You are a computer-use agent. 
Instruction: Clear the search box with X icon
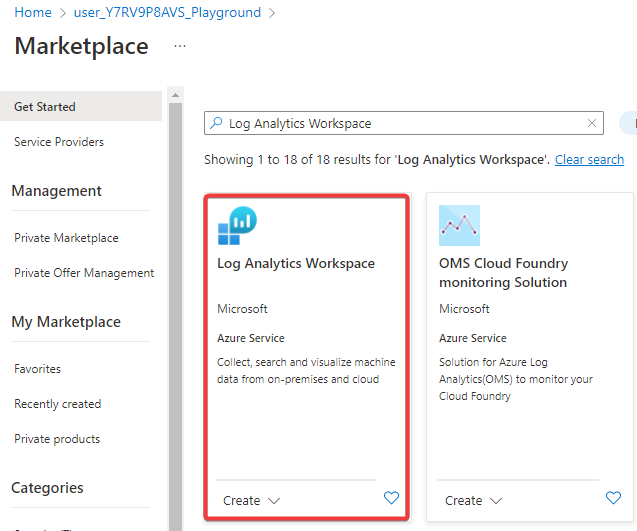(x=592, y=123)
